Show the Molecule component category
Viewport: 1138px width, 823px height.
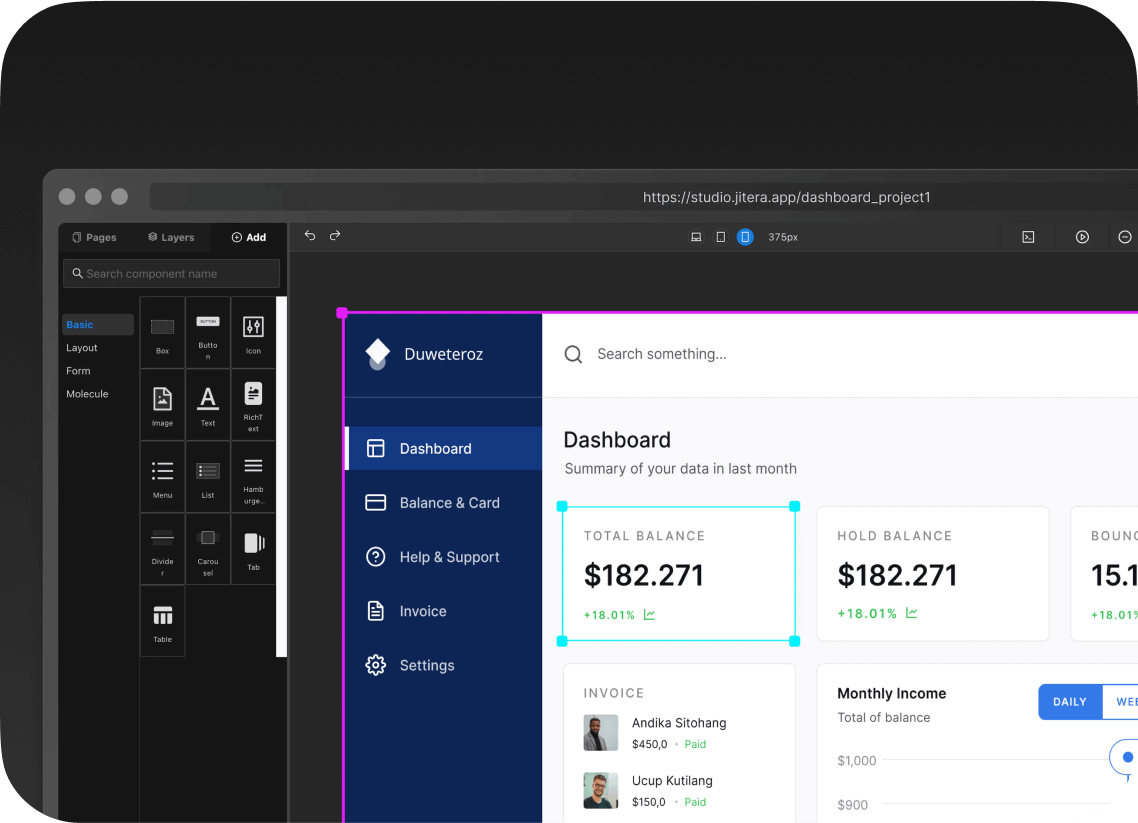tap(87, 394)
